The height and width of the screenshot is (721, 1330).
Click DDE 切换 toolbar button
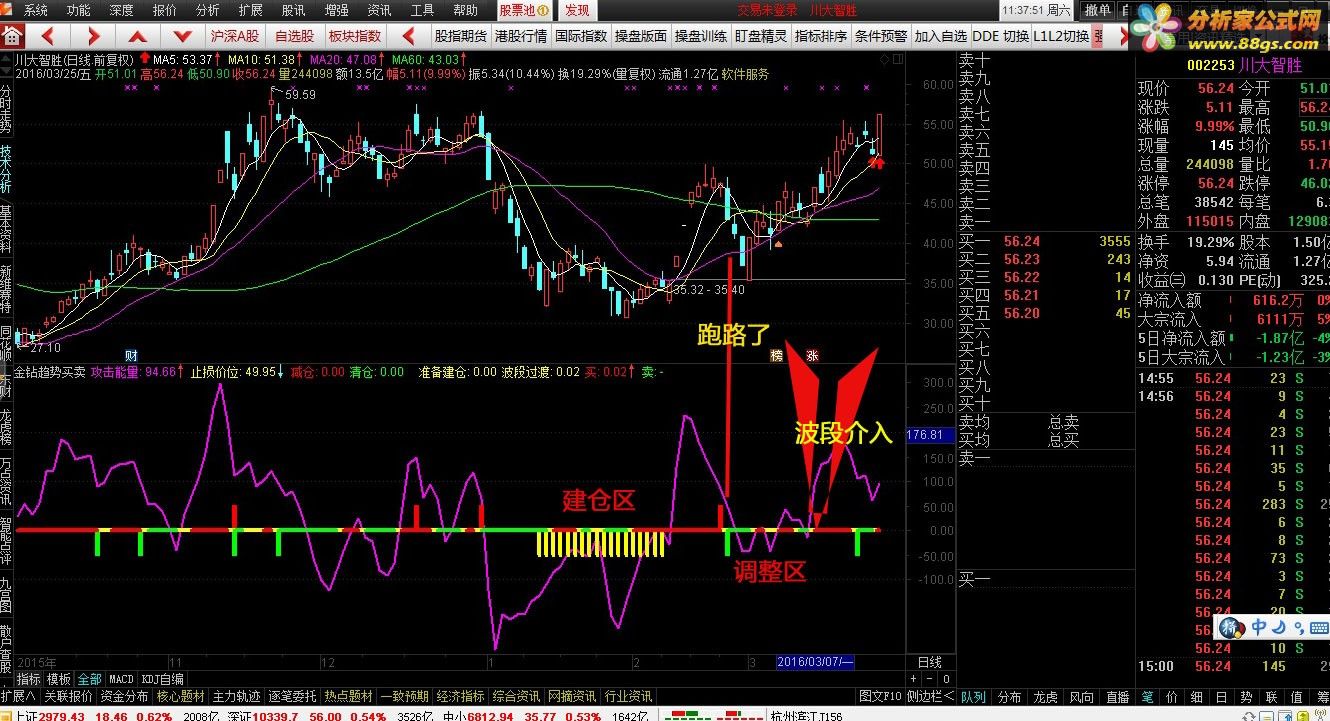pyautogui.click(x=1000, y=36)
